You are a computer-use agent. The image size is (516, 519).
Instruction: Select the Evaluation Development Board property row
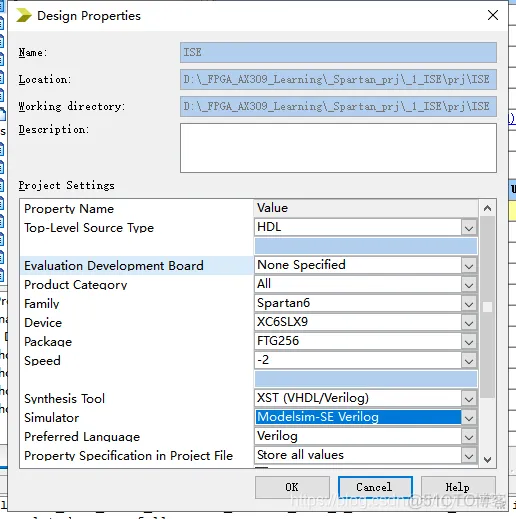pos(136,266)
